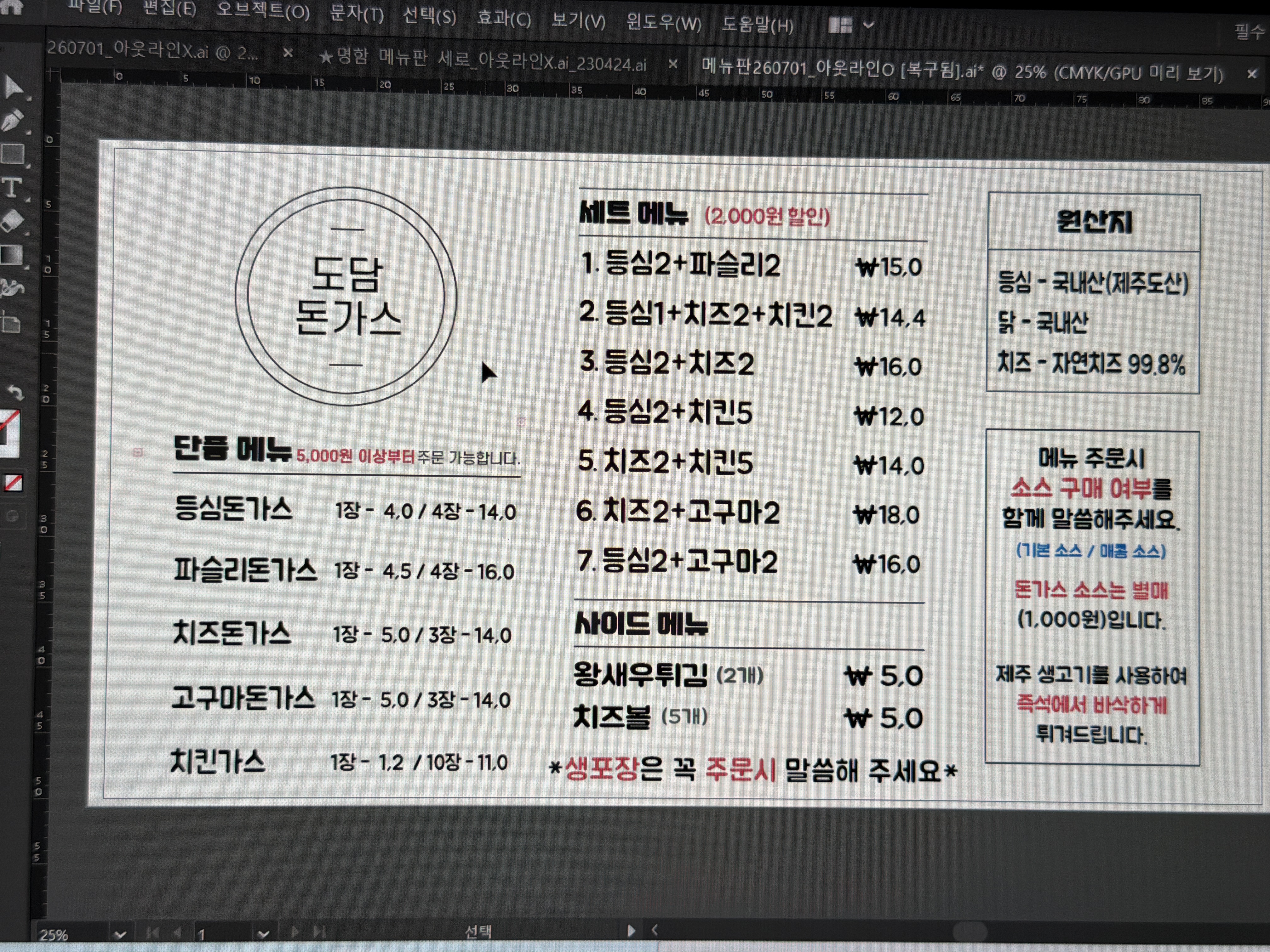
Task: Click the '파슬리돈가스' menu item text
Action: pyautogui.click(x=245, y=570)
